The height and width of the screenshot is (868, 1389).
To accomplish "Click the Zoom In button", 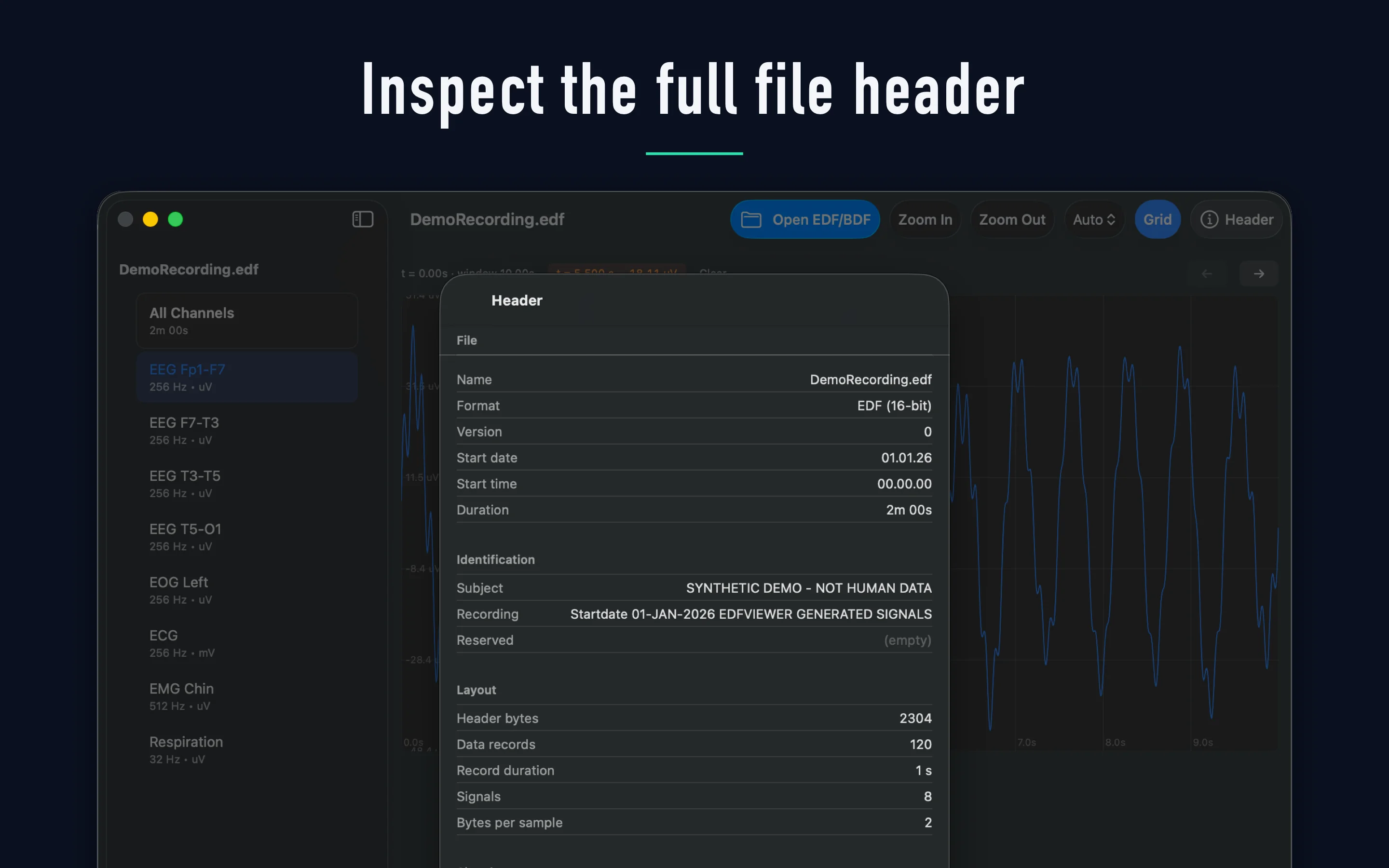I will [x=925, y=219].
